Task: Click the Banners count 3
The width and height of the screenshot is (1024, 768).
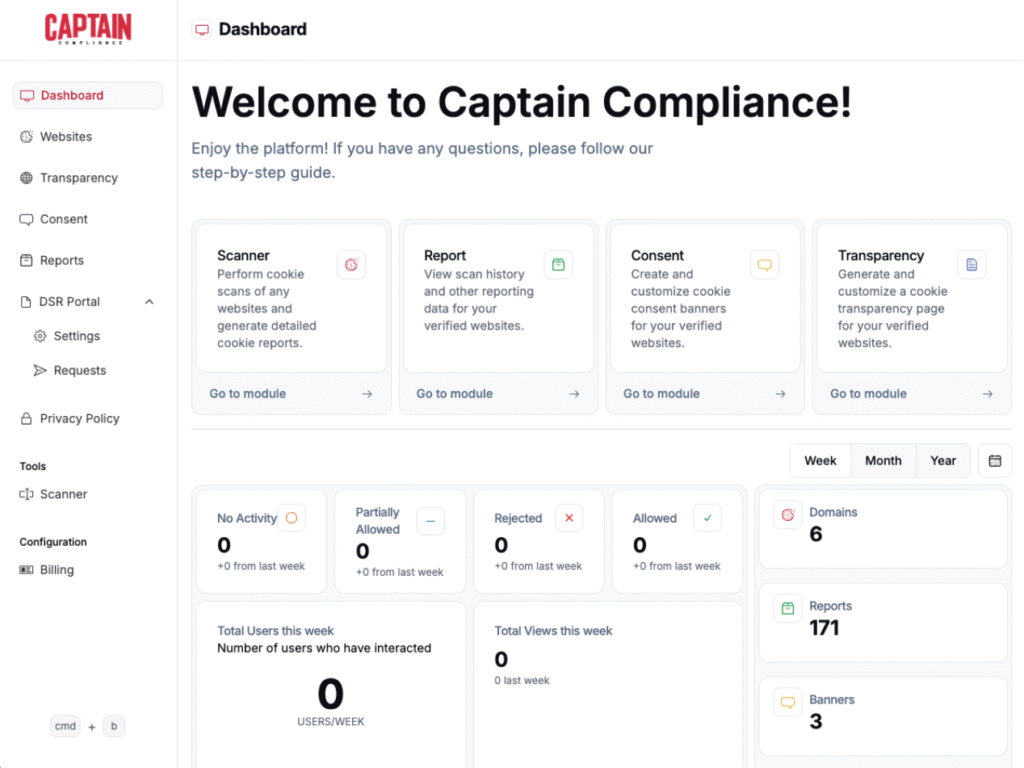Action: coord(816,722)
